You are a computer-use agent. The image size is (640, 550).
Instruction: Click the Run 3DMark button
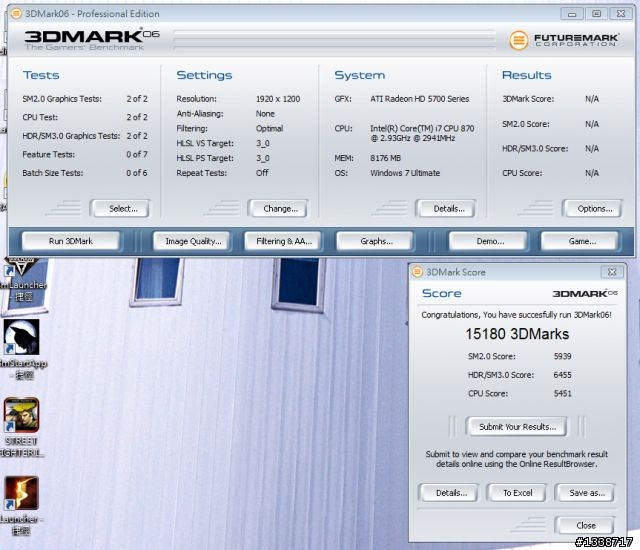pos(71,241)
